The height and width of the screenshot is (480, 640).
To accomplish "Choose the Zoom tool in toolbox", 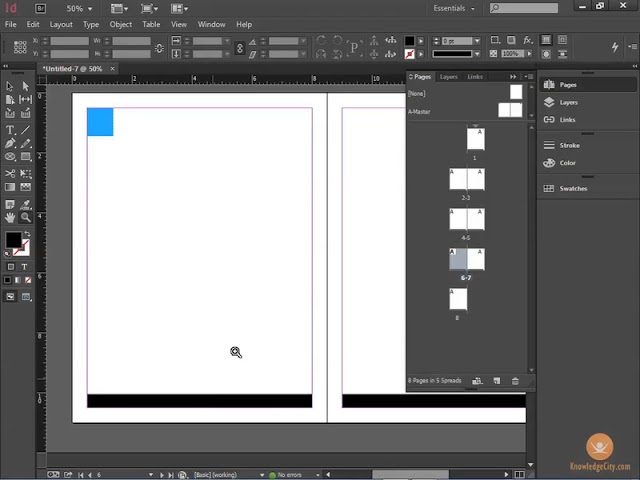I will pyautogui.click(x=26, y=217).
